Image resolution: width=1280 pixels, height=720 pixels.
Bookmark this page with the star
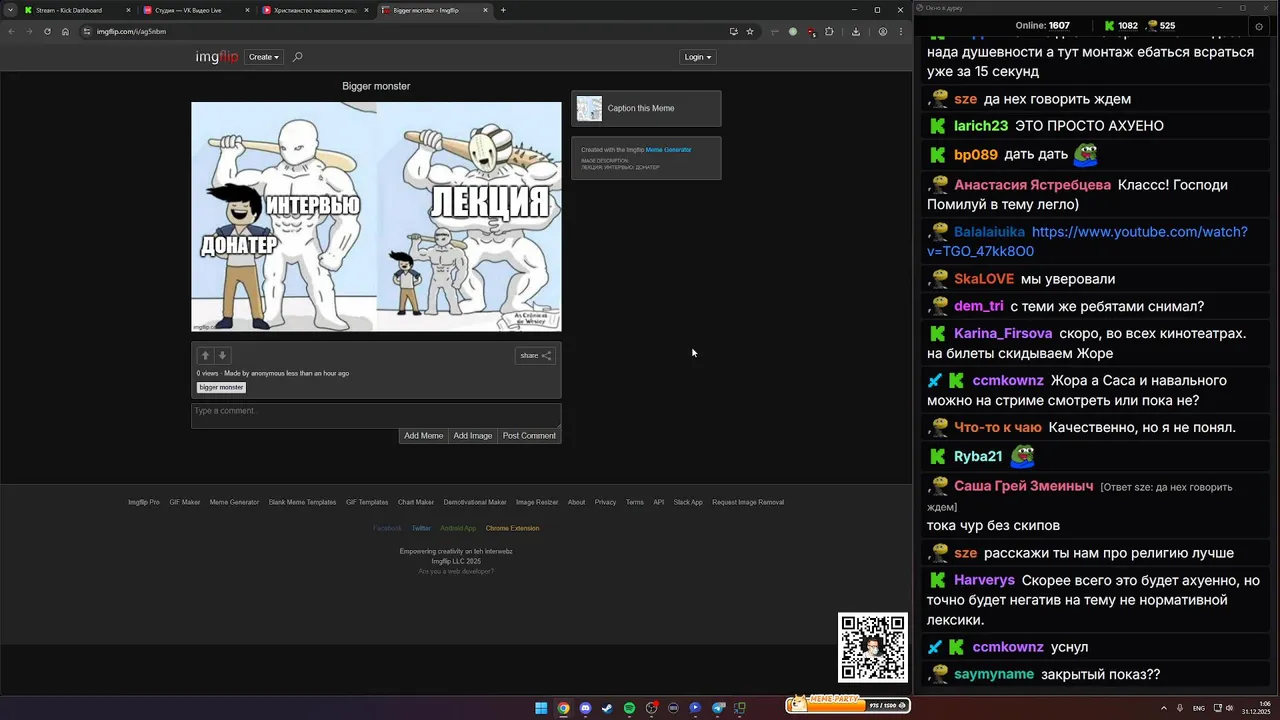coord(749,31)
